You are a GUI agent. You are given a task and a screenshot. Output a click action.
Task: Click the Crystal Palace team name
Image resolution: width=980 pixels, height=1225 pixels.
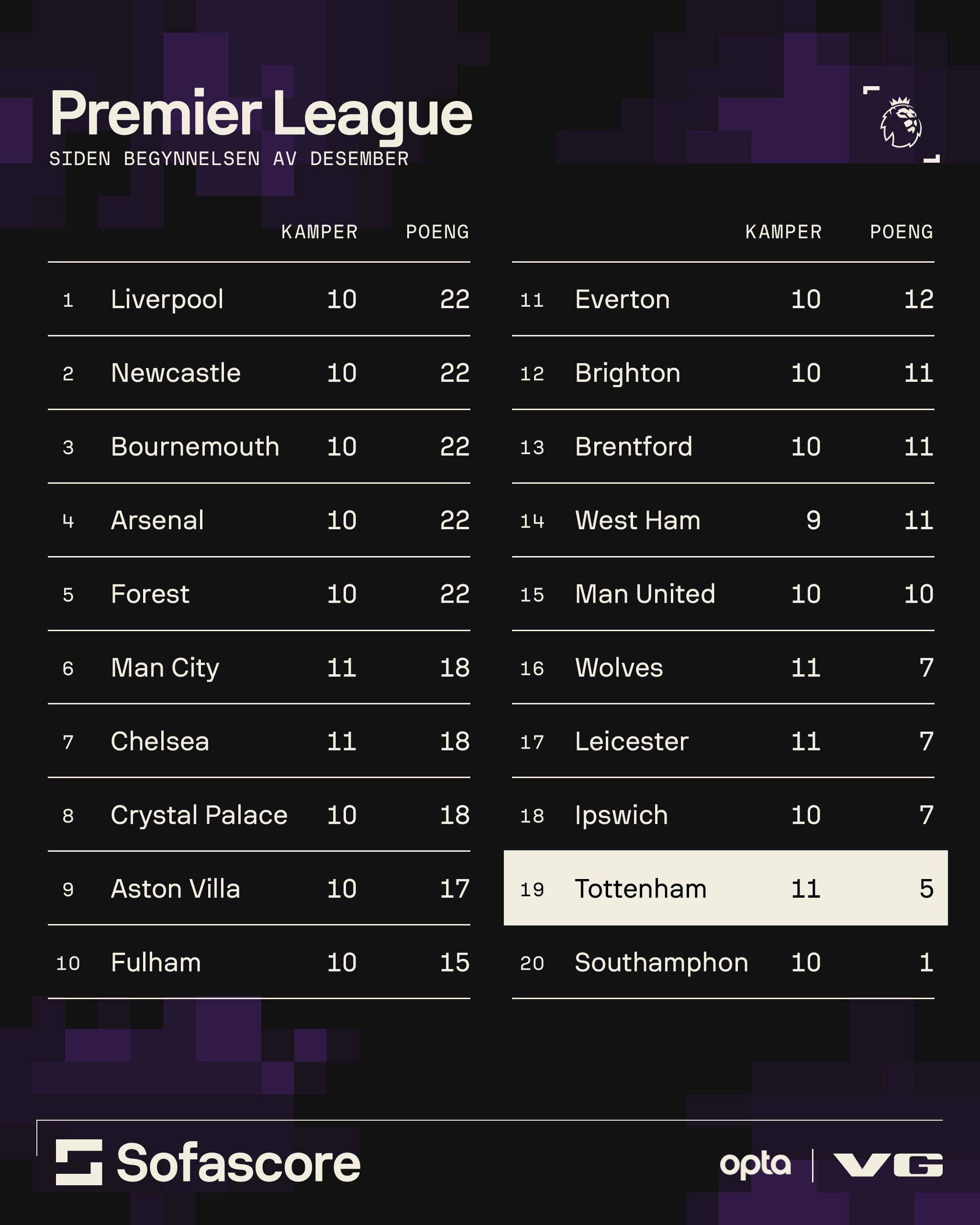pyautogui.click(x=199, y=815)
